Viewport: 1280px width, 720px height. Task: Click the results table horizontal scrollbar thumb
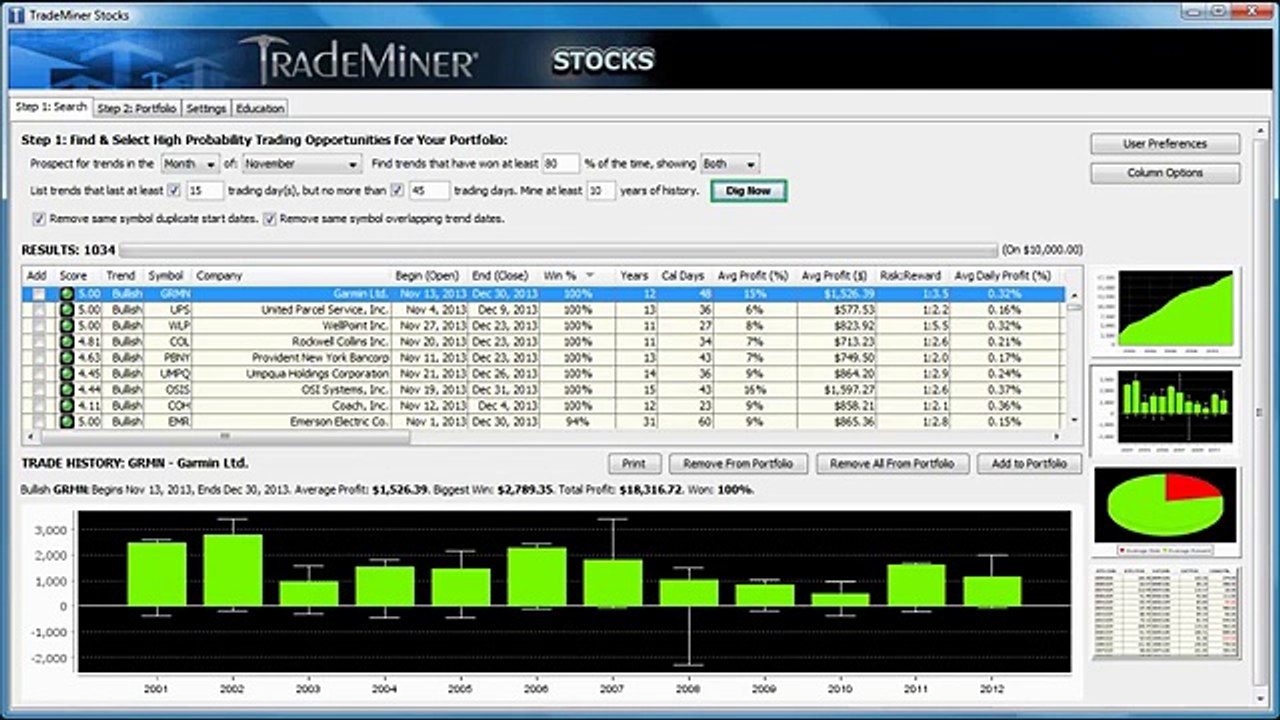point(224,437)
